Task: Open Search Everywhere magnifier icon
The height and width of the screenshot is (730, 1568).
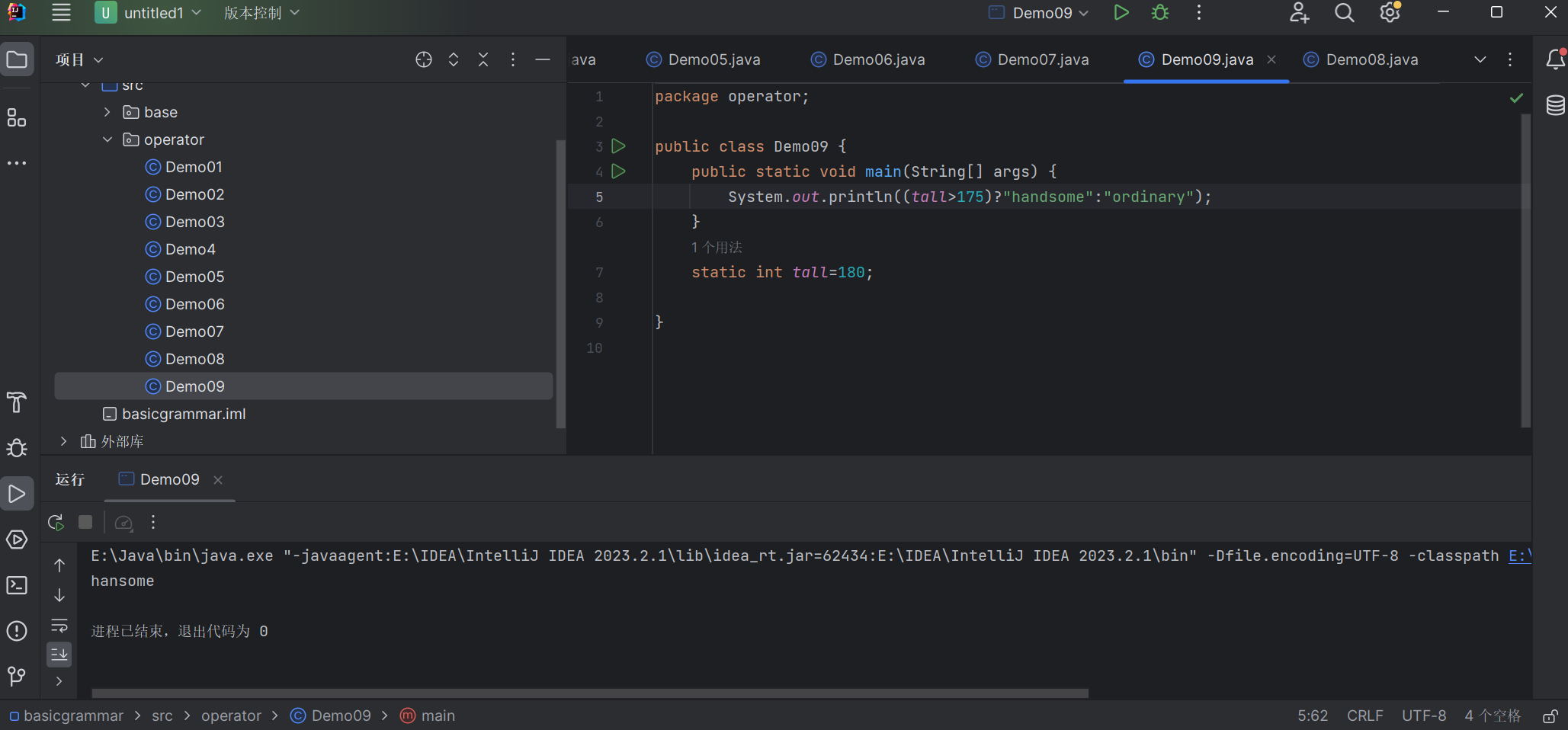Action: [1344, 13]
